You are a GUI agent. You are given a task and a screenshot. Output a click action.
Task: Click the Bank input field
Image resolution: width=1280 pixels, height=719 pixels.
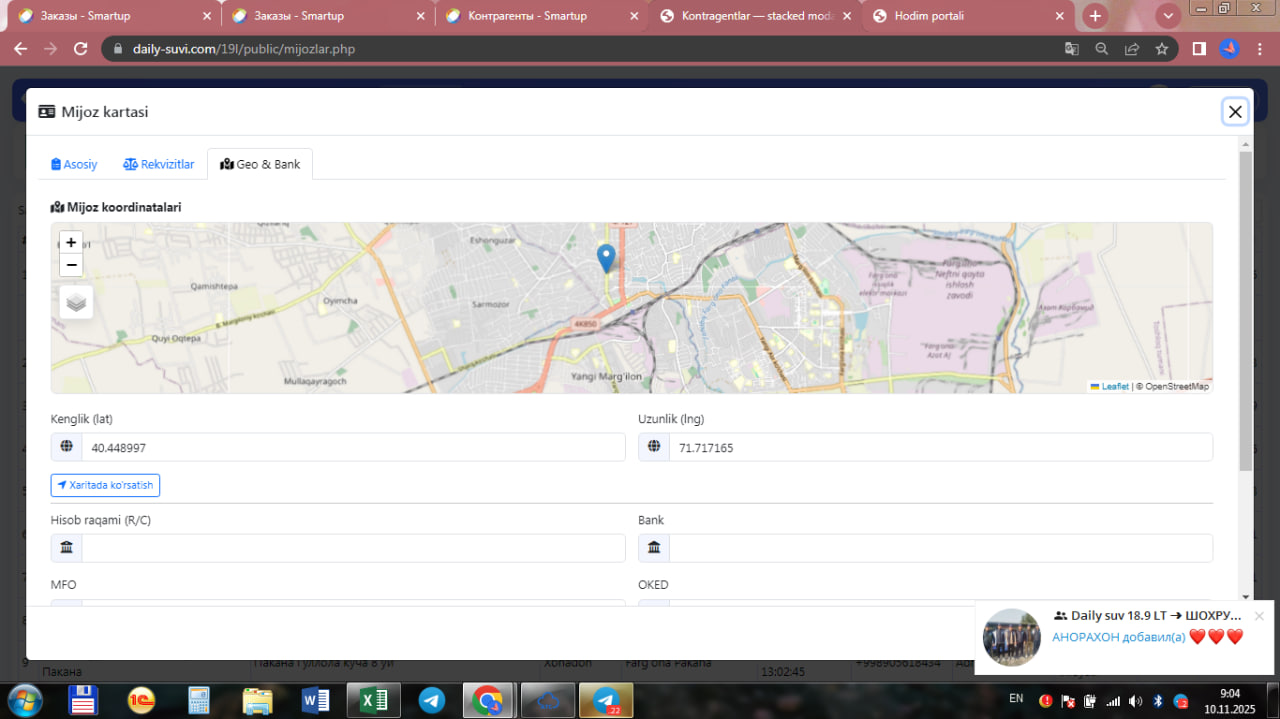[x=940, y=548]
